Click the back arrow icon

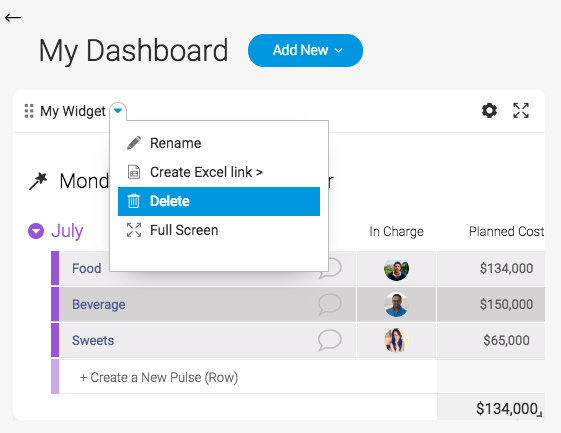click(13, 17)
